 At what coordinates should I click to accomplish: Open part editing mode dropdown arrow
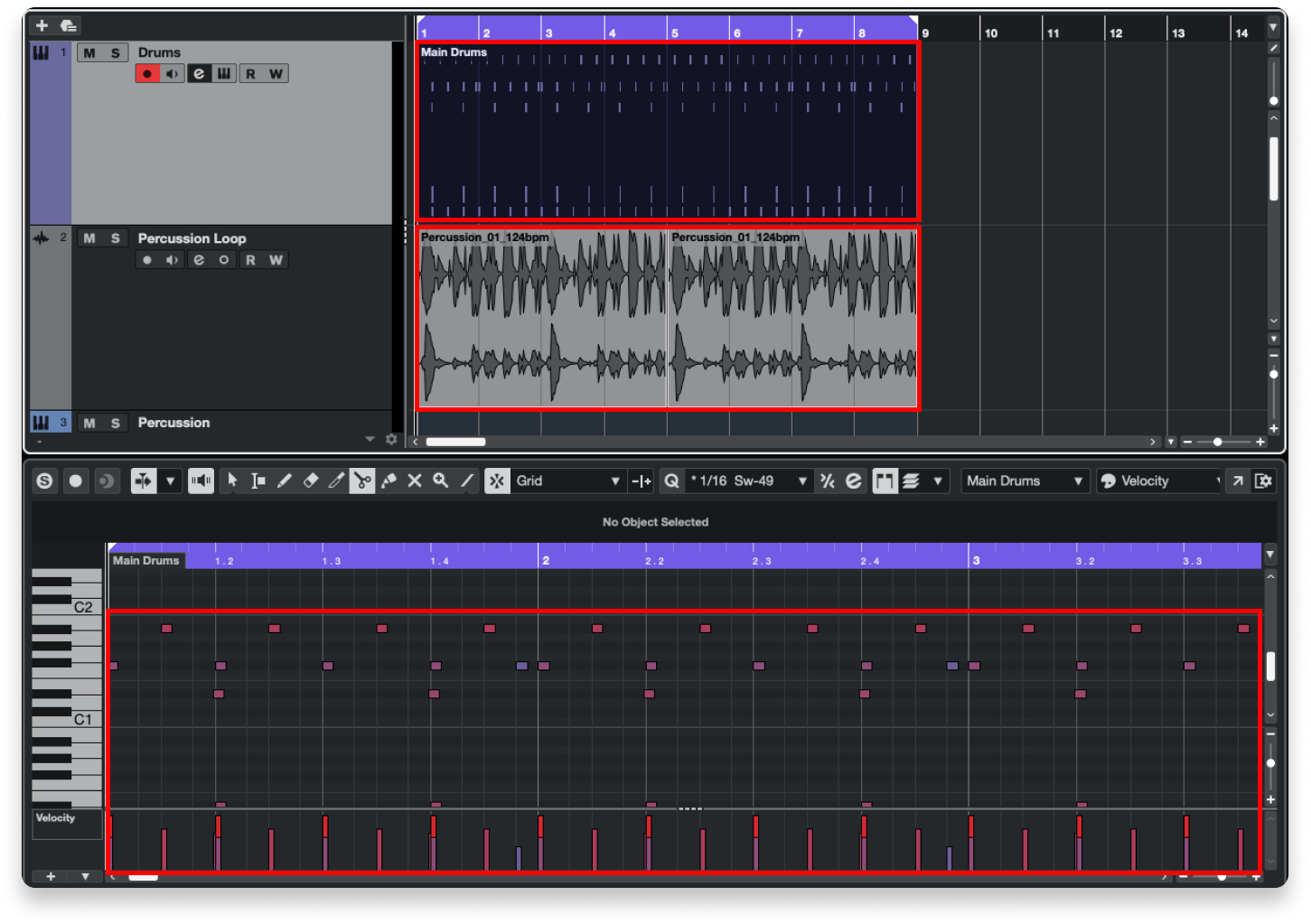[x=938, y=481]
